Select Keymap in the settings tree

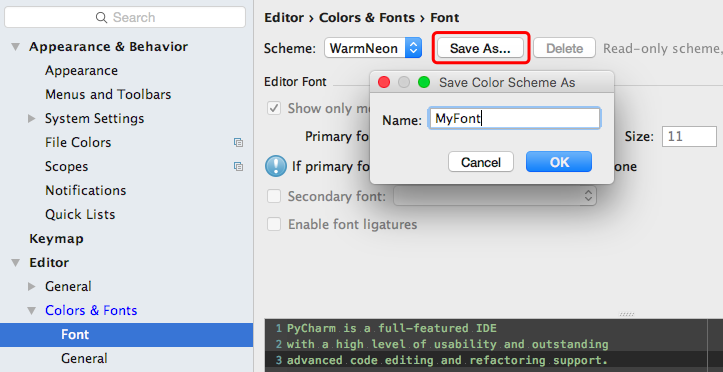click(x=56, y=238)
